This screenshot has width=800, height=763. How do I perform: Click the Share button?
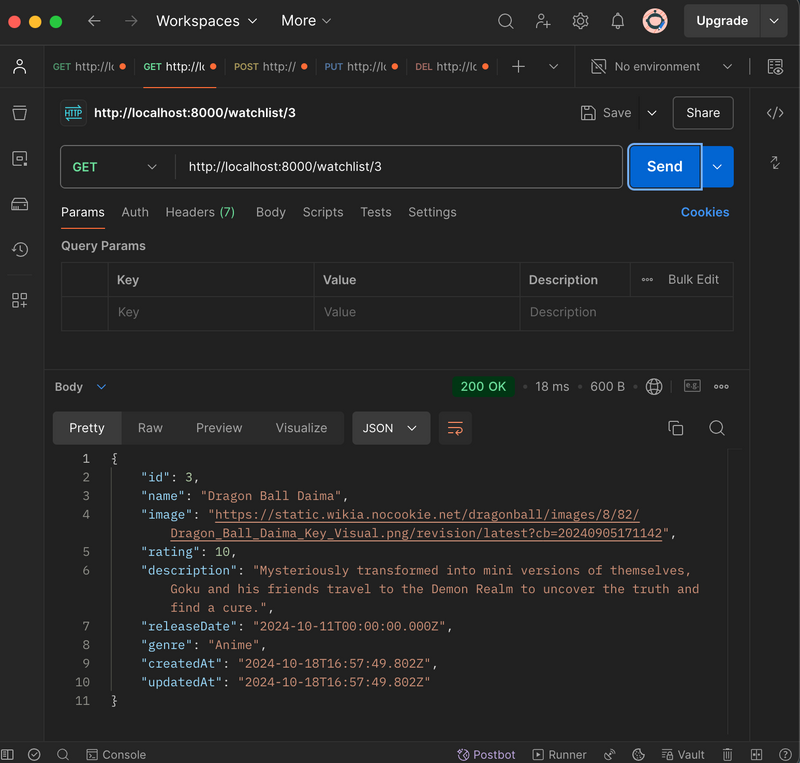tap(703, 113)
